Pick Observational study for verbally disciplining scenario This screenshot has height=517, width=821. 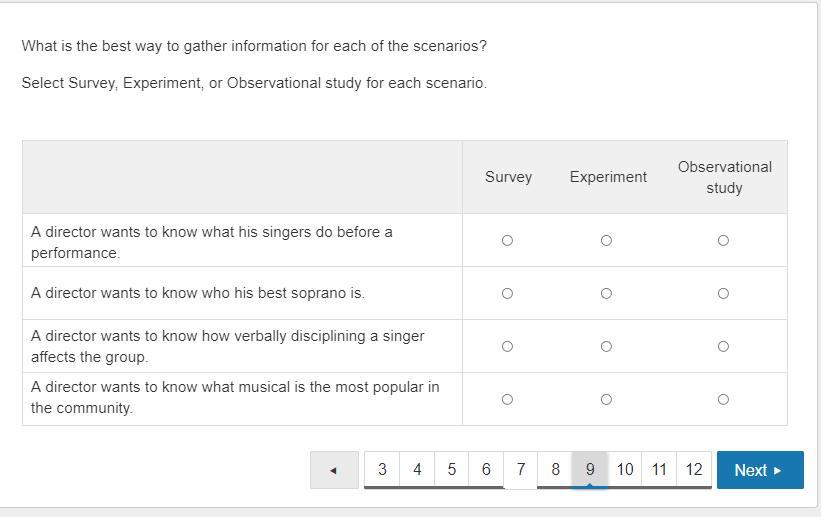(723, 346)
